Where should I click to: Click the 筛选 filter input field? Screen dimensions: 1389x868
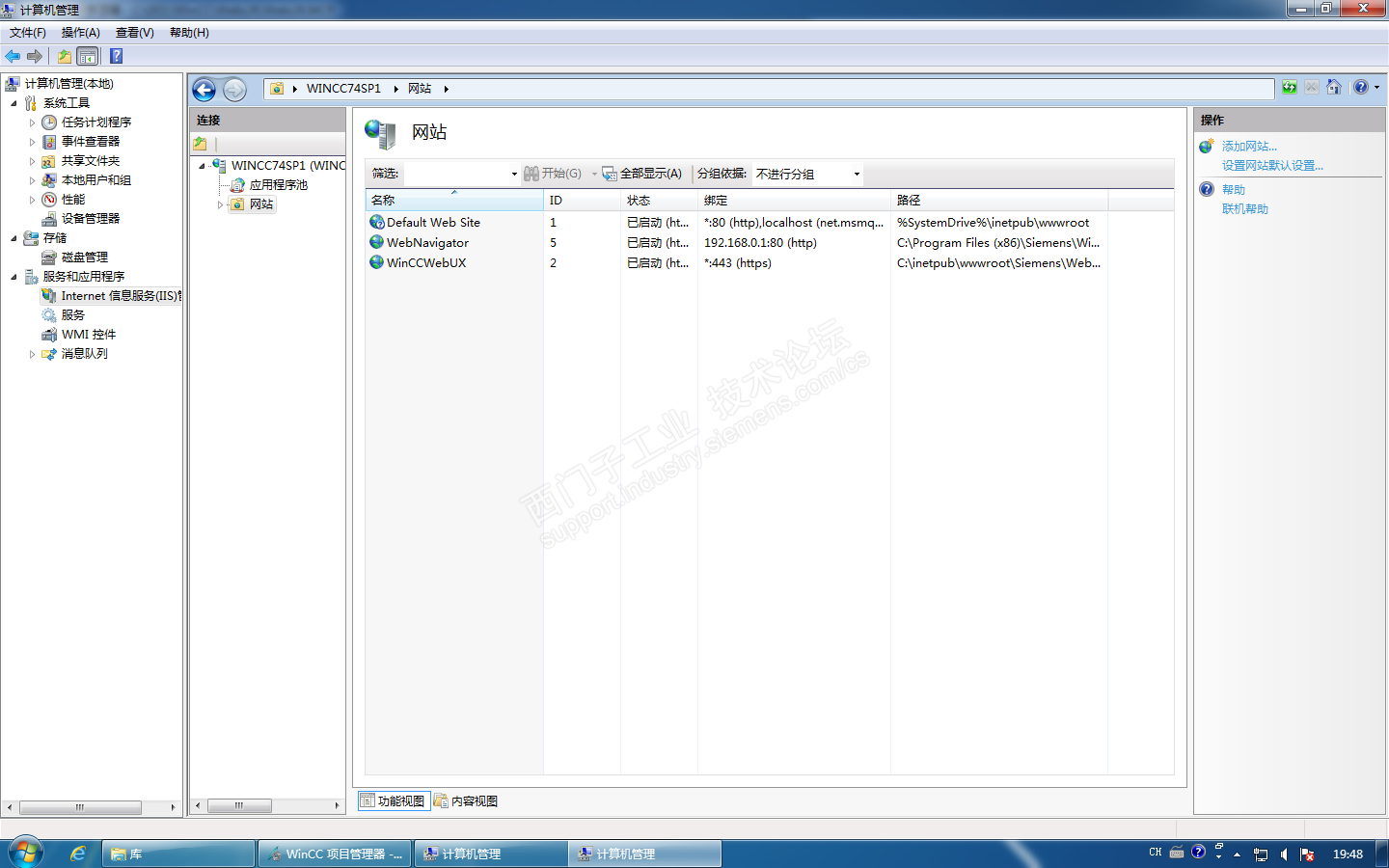(456, 174)
